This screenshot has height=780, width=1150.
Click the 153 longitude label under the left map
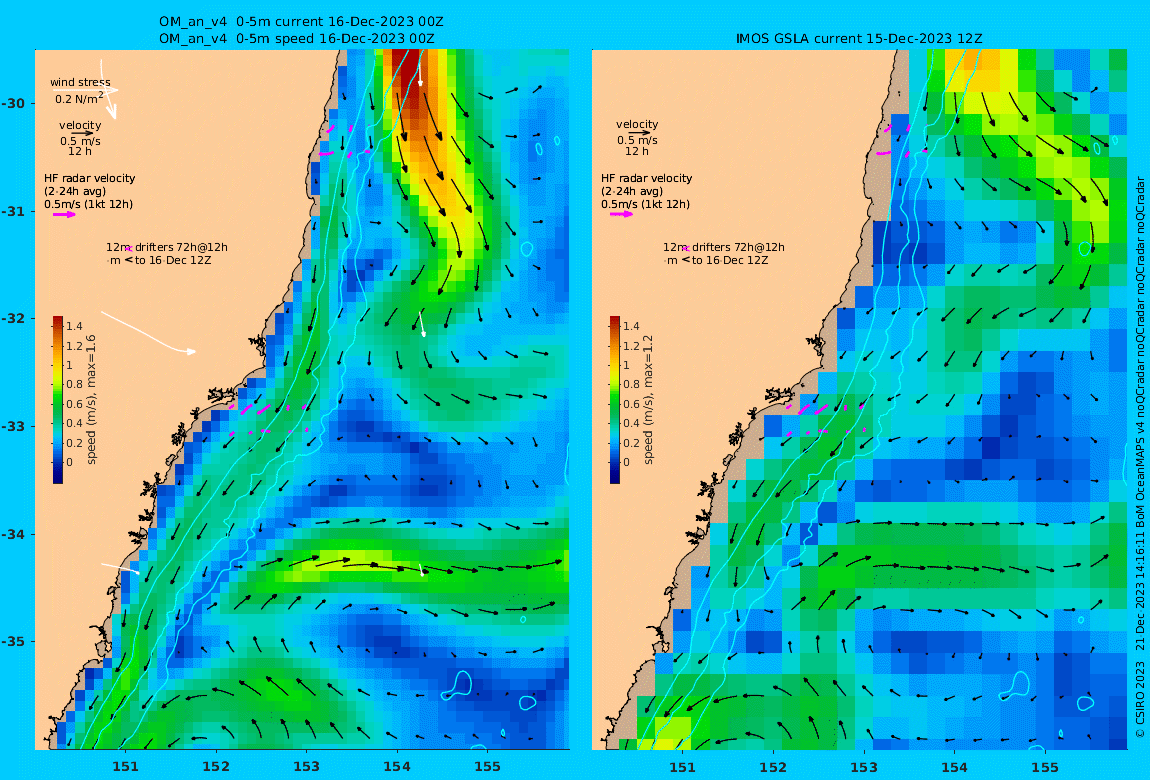[307, 767]
